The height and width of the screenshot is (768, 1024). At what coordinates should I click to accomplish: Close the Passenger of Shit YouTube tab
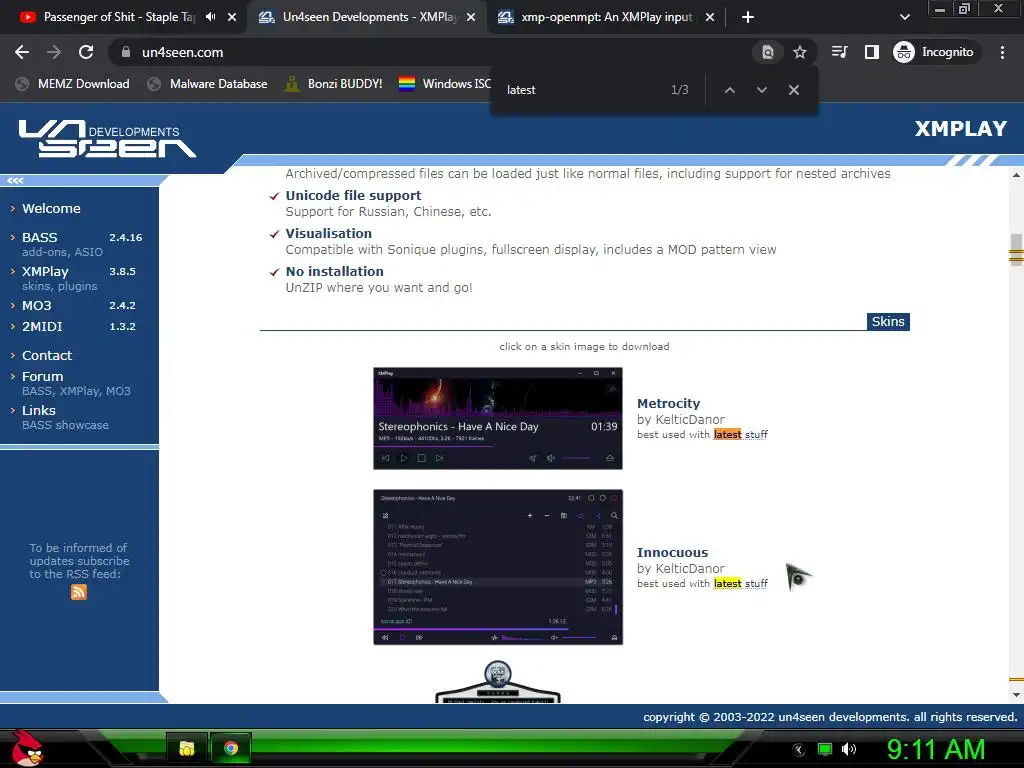coord(232,17)
